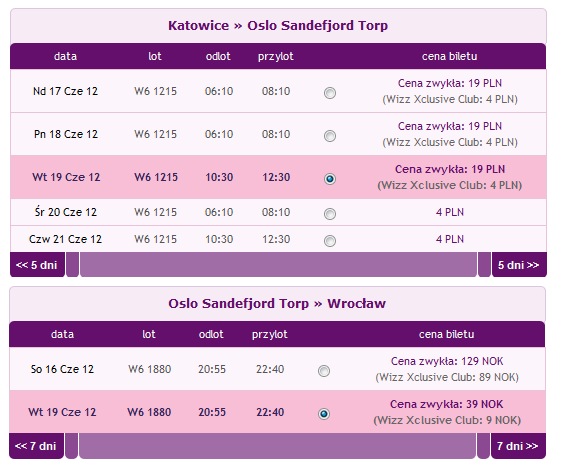561x466 pixels.
Task: Select the So 16 Cze 12 return flight radio
Action: pyautogui.click(x=324, y=371)
